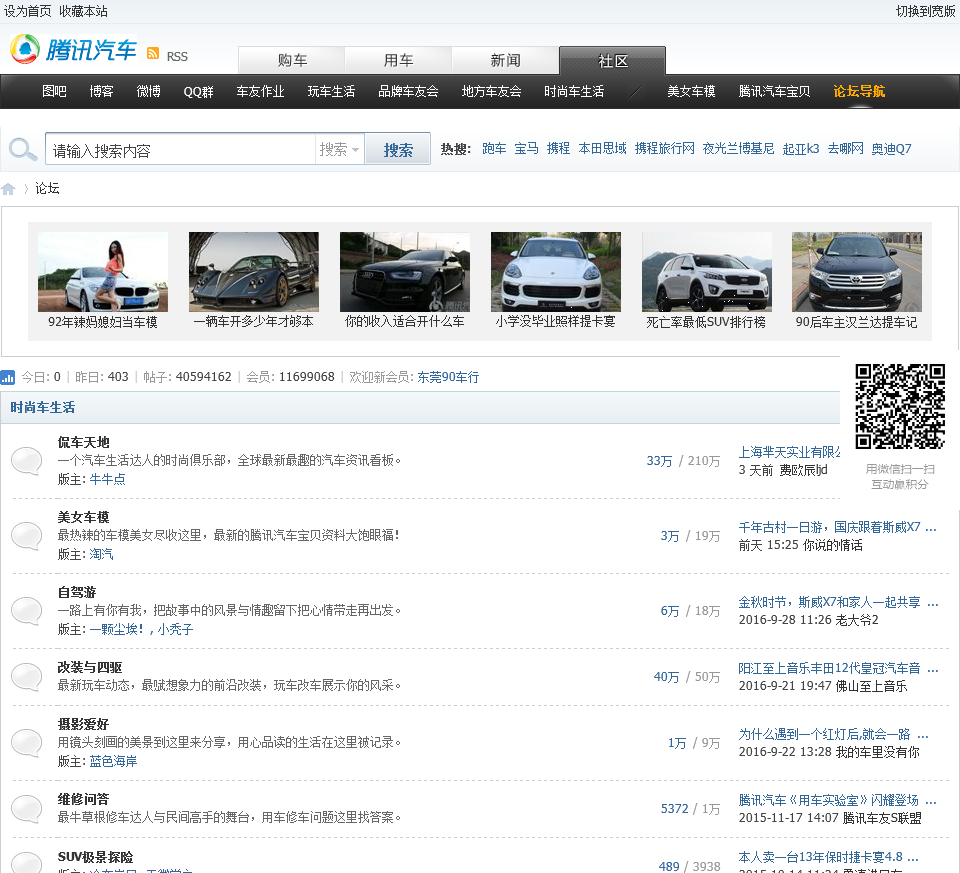Click the hot search link 宝马
The width and height of the screenshot is (960, 873).
click(x=526, y=149)
